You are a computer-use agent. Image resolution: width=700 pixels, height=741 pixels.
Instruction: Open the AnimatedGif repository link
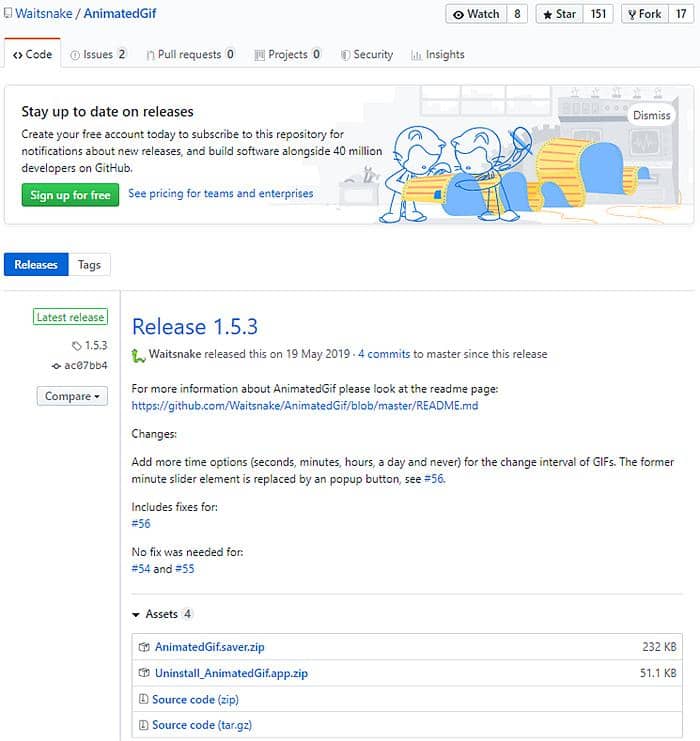(120, 14)
